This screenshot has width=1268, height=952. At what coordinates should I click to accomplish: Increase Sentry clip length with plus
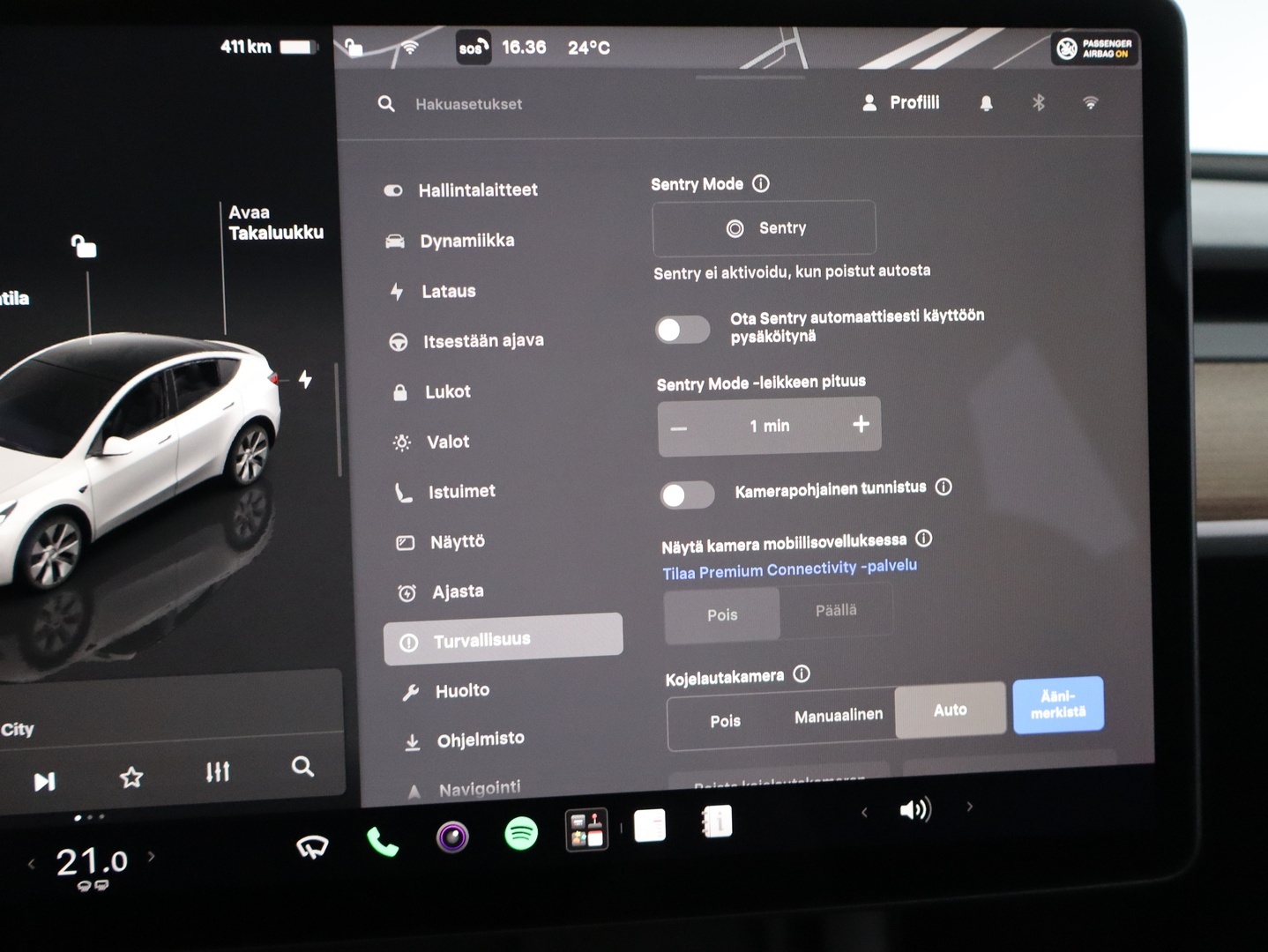[861, 424]
